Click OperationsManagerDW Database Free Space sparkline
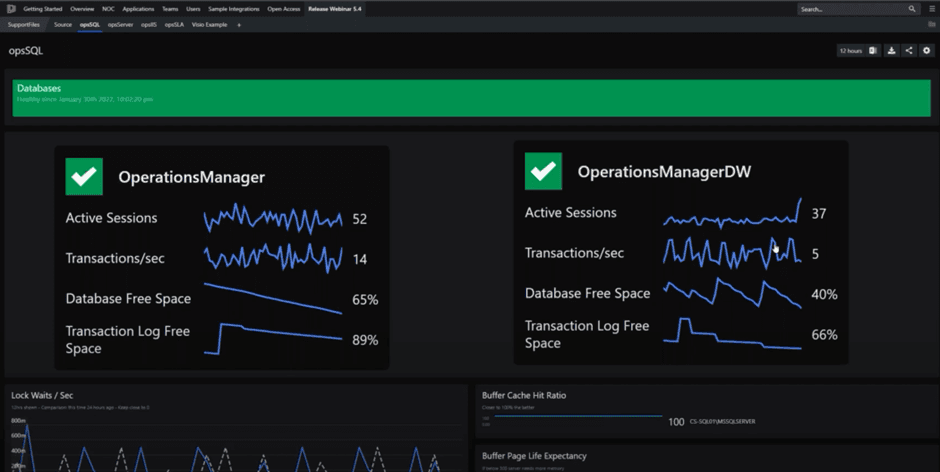 732,293
